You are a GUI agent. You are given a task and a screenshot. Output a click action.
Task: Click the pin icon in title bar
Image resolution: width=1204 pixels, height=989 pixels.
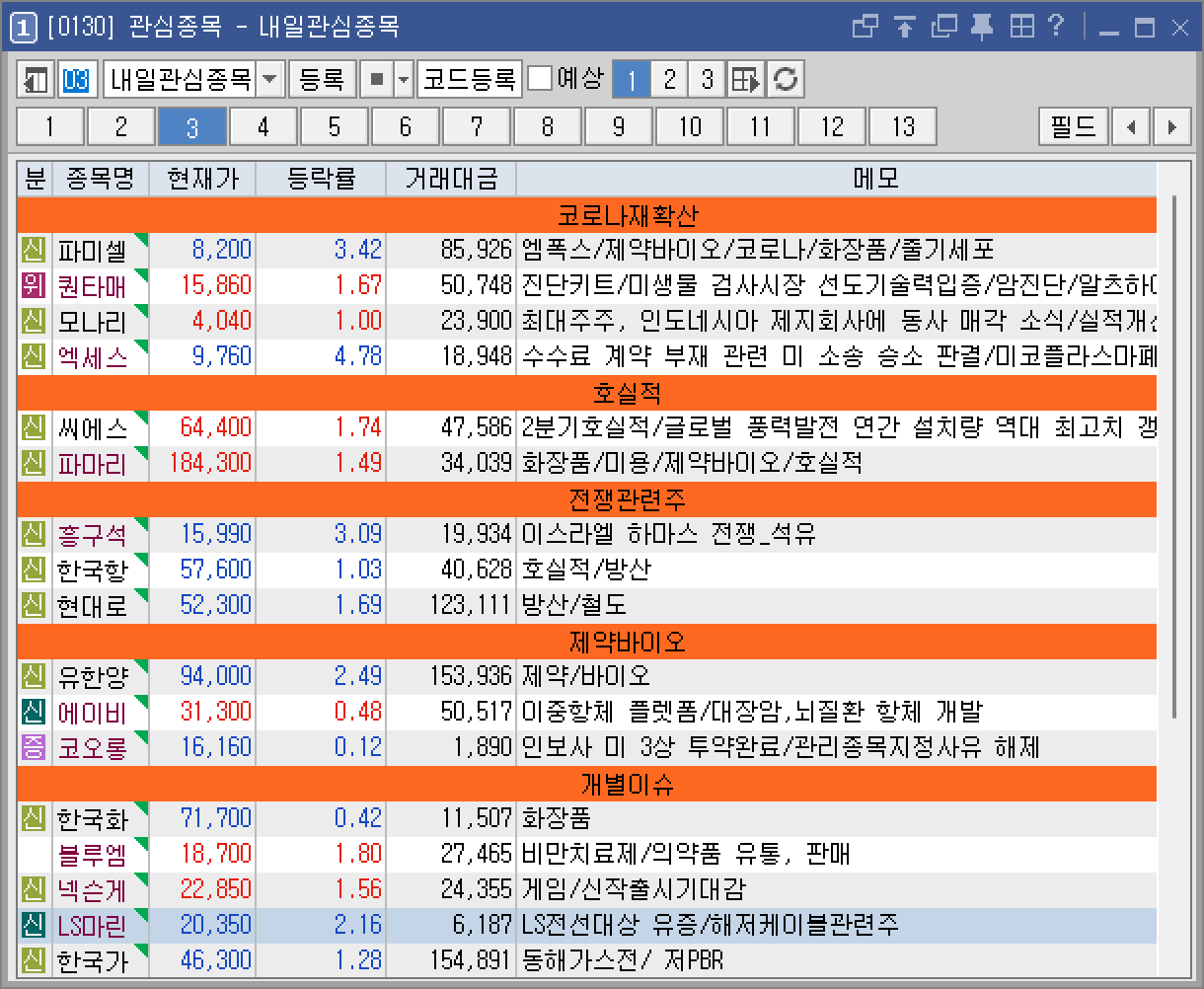[x=982, y=27]
